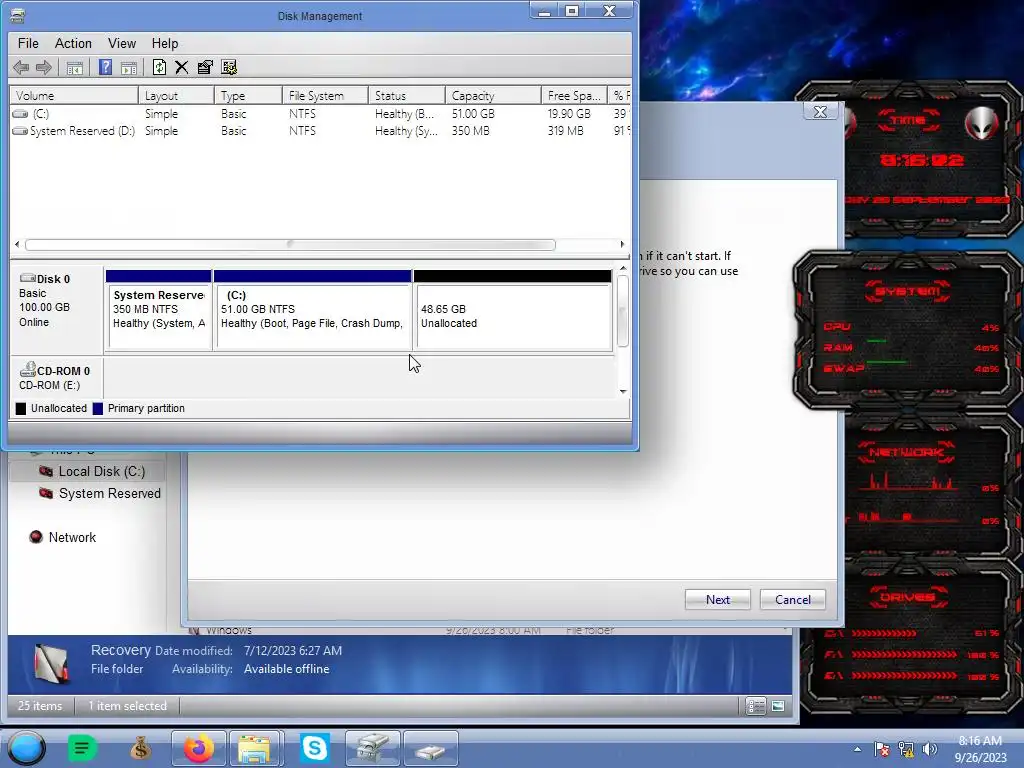Toggle the Show/Hide Action Pane toolbar icon
This screenshot has width=1024, height=768.
pyautogui.click(x=129, y=67)
